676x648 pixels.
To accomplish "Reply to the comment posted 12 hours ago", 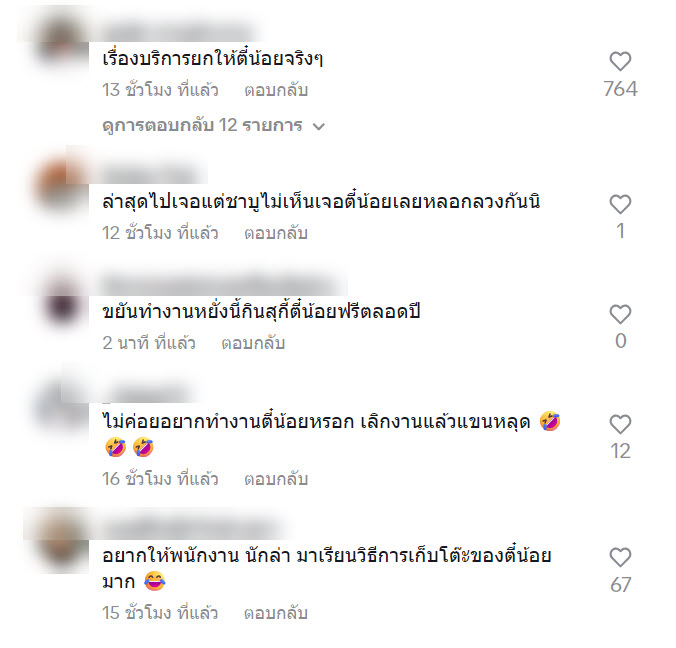I will [x=276, y=233].
